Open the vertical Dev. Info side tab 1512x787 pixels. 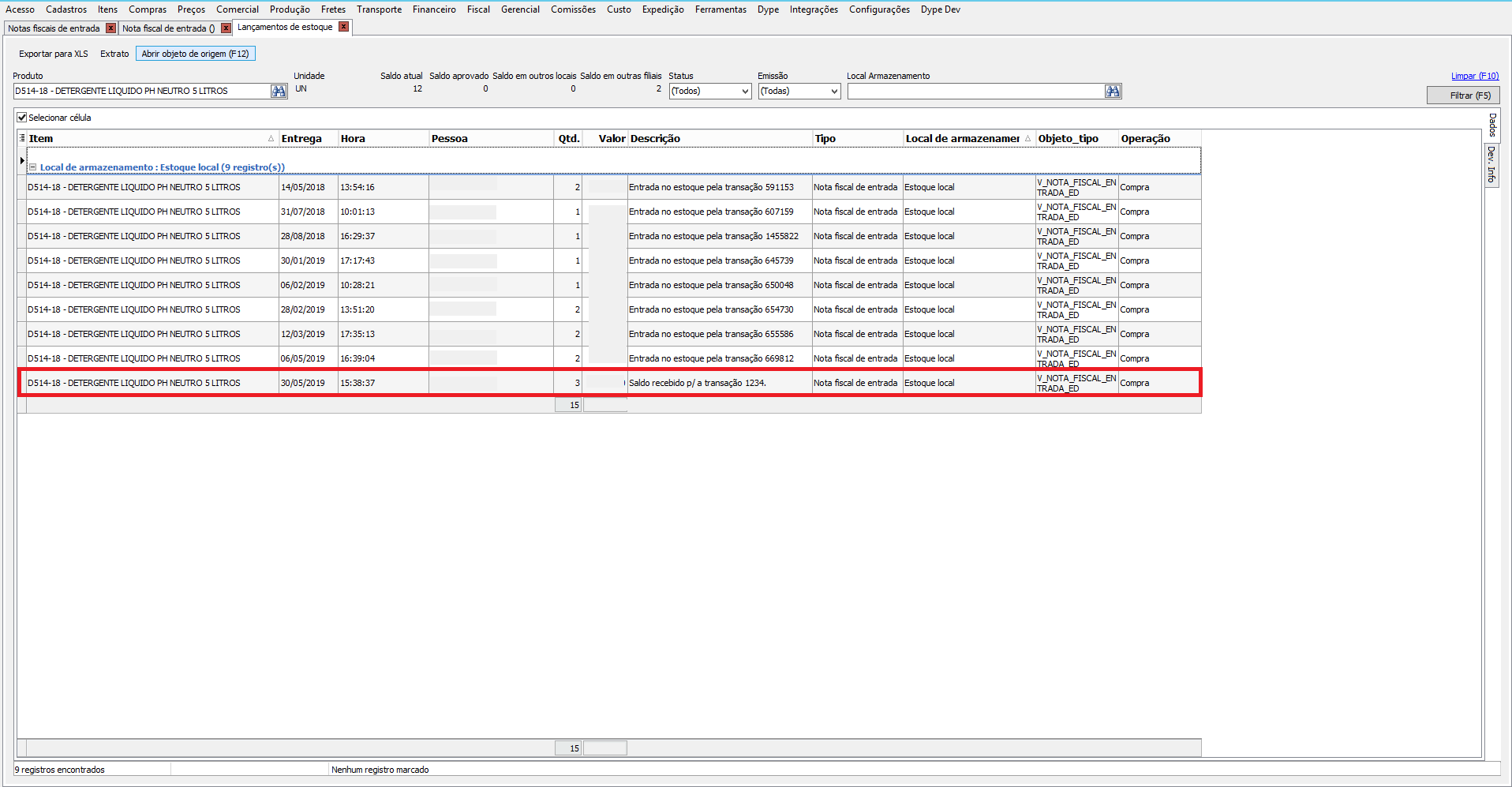[x=1492, y=164]
